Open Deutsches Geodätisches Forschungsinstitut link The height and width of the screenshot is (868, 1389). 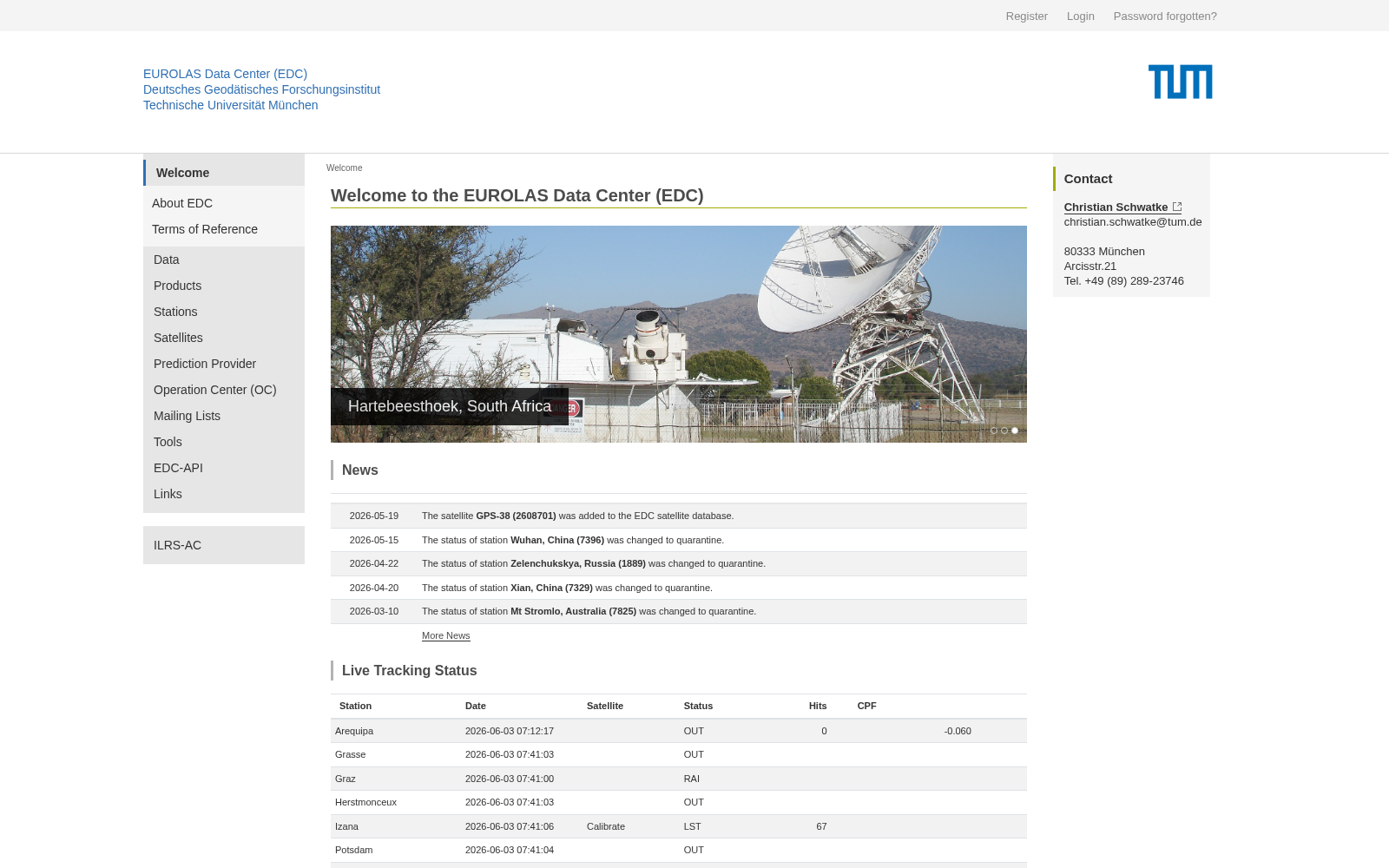261,89
